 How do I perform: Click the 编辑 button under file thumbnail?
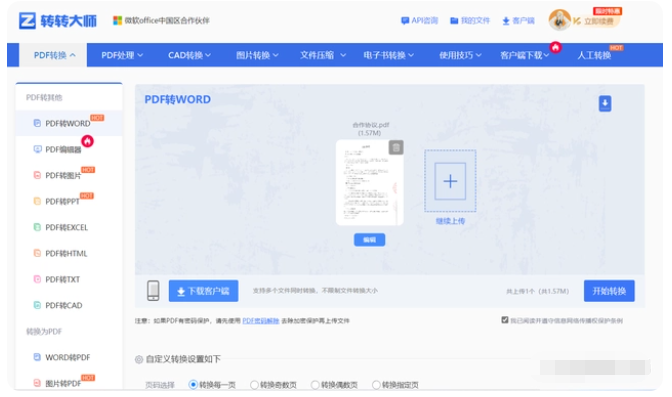pyautogui.click(x=369, y=240)
